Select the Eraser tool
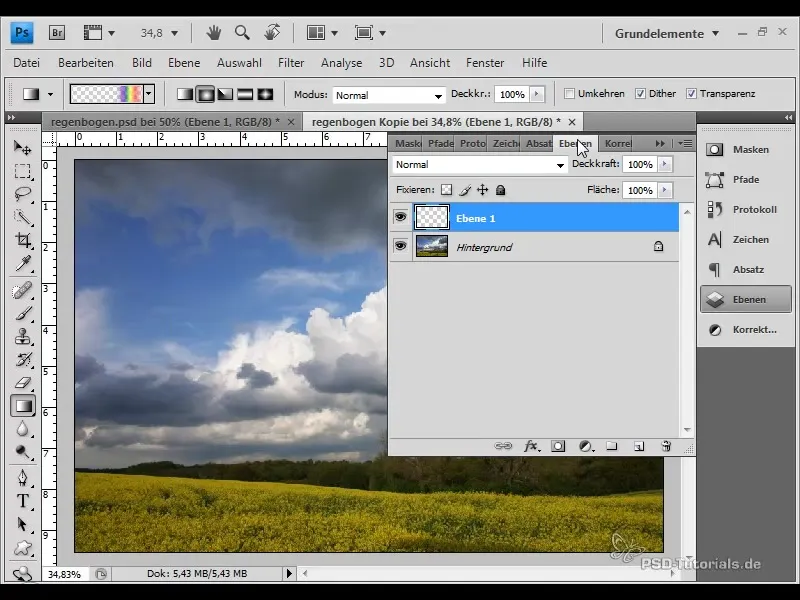Image resolution: width=800 pixels, height=600 pixels. [22, 383]
